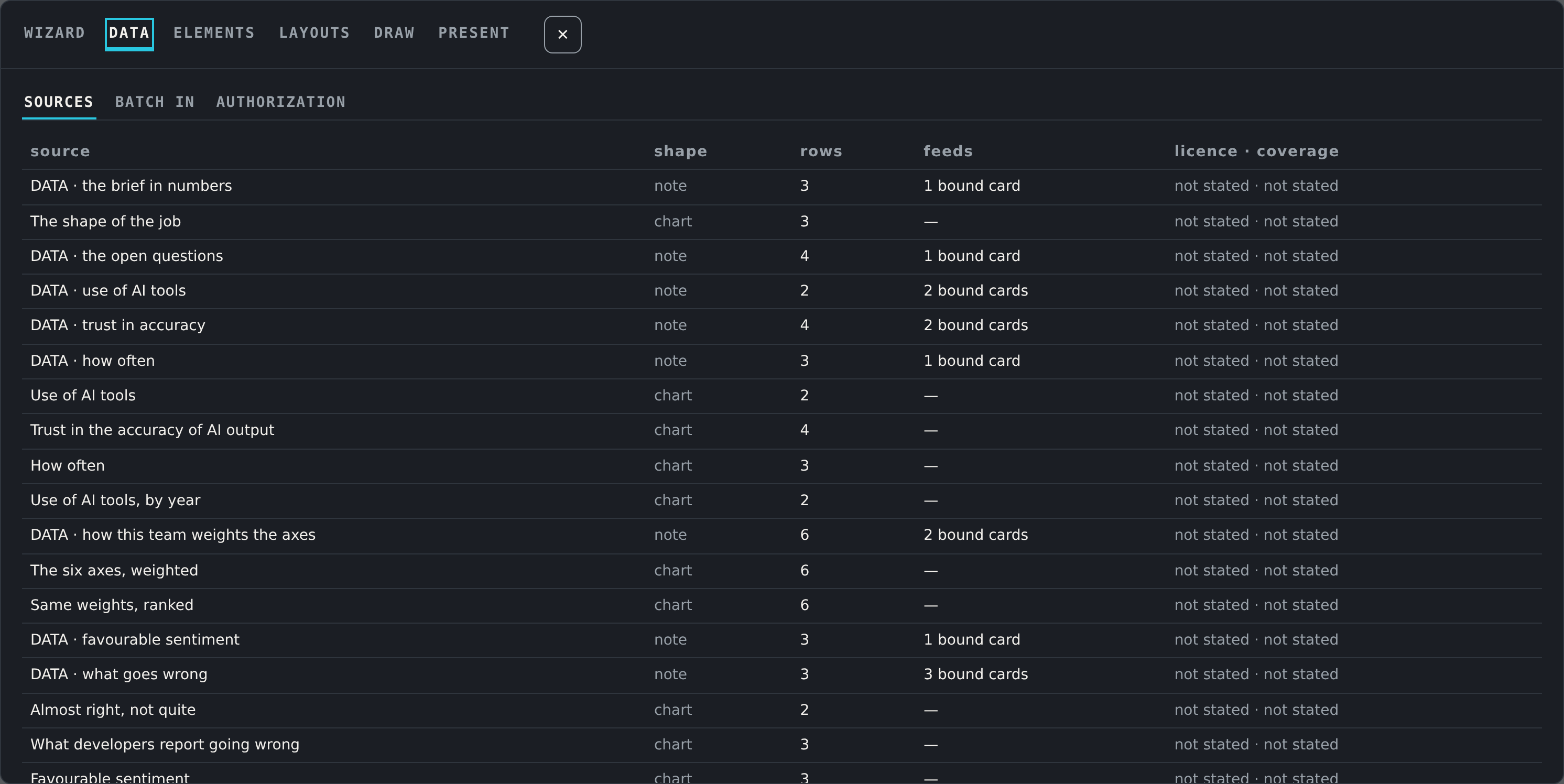Switch to the BATCH IN sub-tab
The width and height of the screenshot is (1564, 784).
pyautogui.click(x=155, y=102)
